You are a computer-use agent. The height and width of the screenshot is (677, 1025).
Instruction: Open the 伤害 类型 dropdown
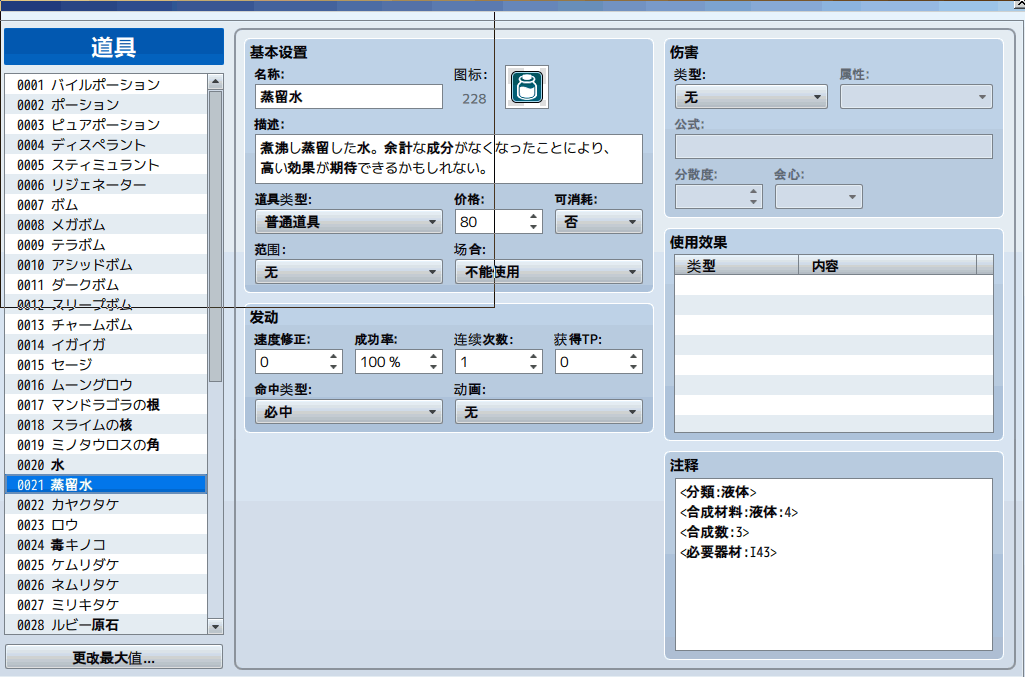pyautogui.click(x=751, y=97)
